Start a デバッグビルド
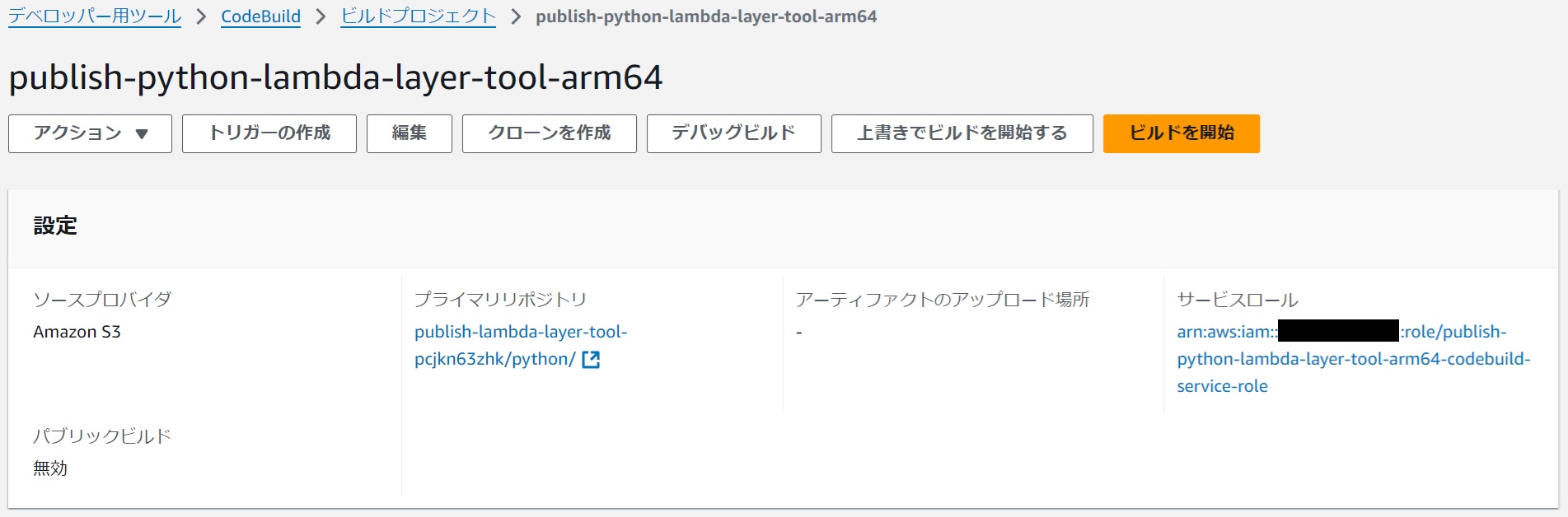Viewport: 1568px width, 517px height. [734, 133]
